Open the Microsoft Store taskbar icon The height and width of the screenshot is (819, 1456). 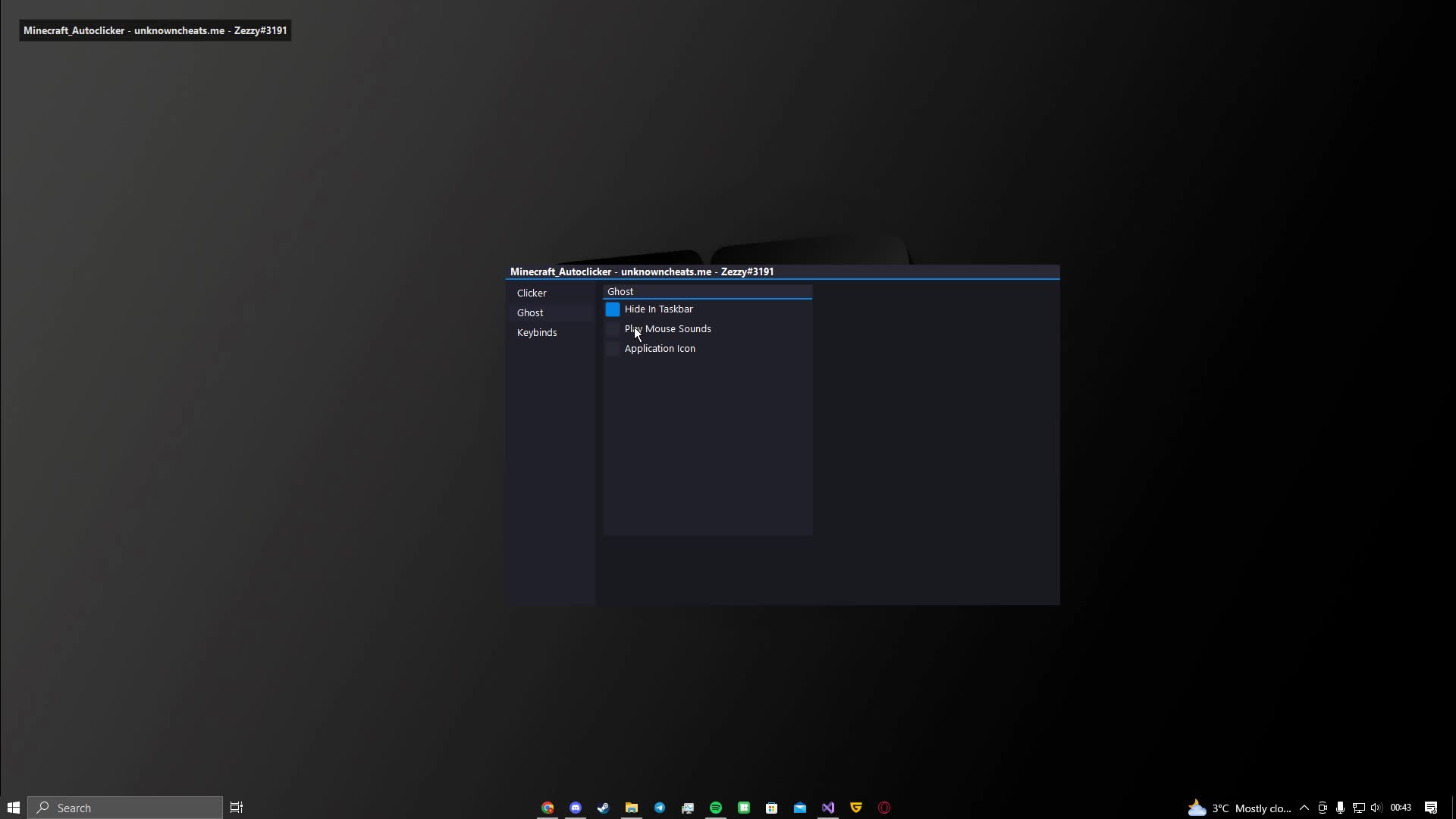point(772,808)
